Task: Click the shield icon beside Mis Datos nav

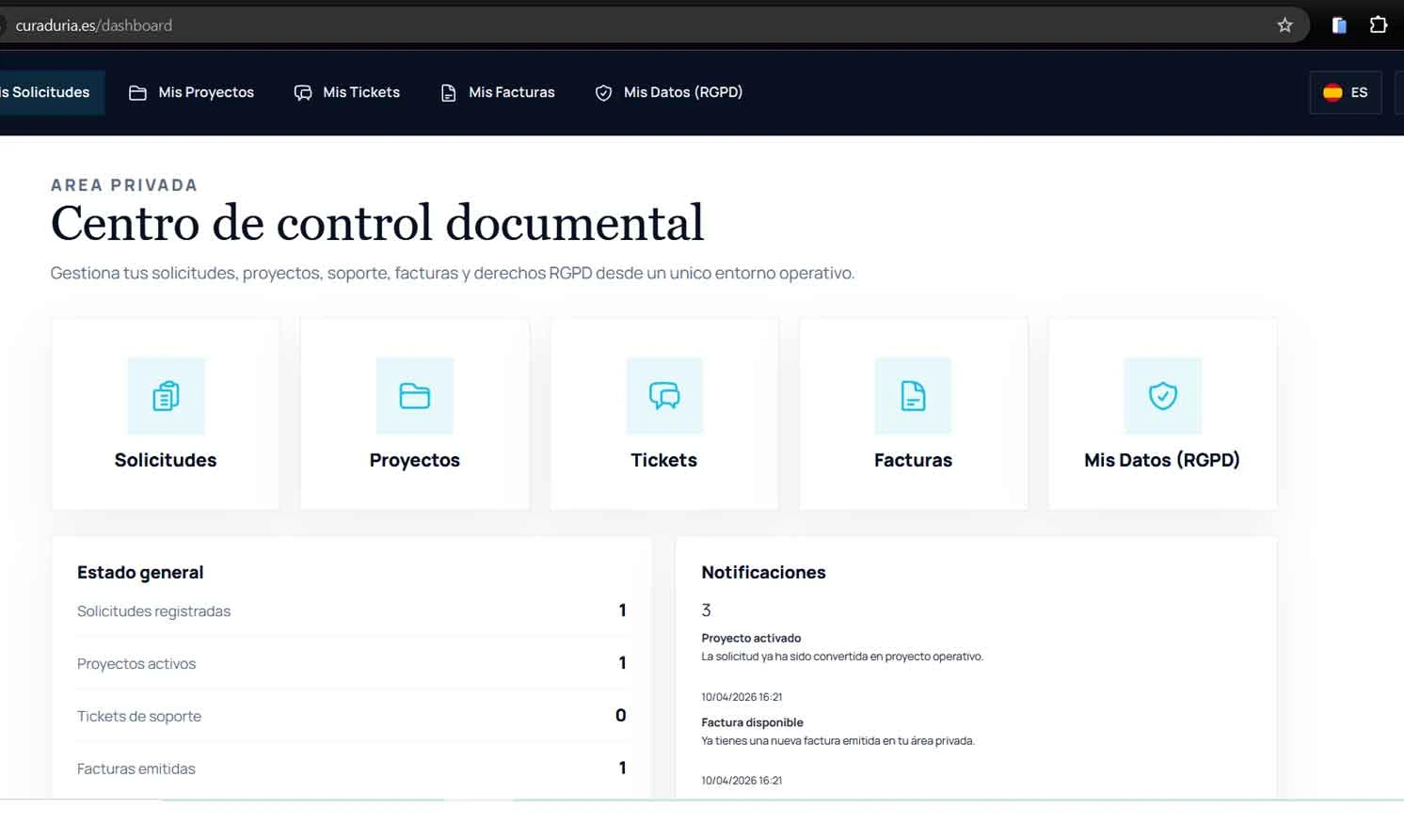Action: point(604,93)
